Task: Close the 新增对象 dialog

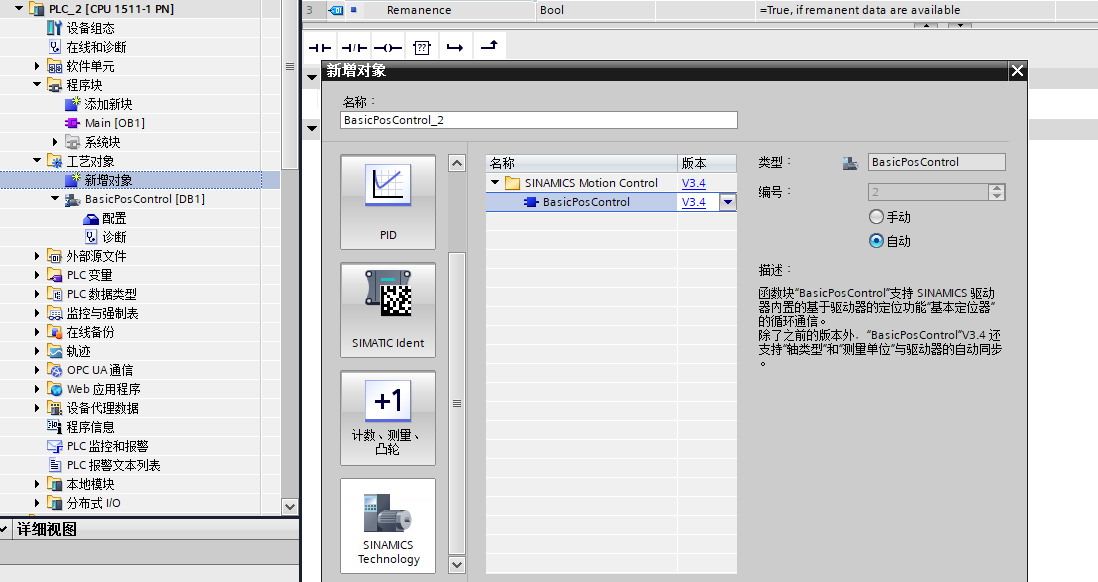Action: [1017, 70]
